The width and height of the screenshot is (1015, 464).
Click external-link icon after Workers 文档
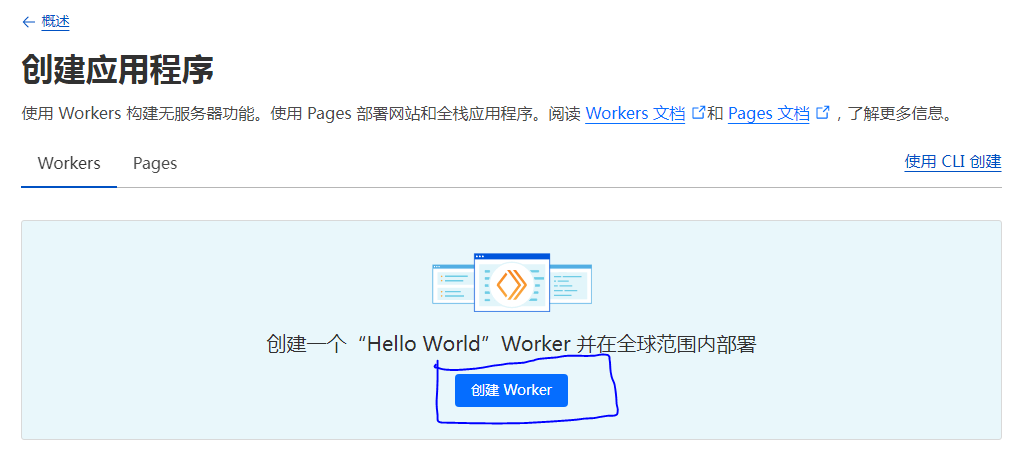coord(699,112)
